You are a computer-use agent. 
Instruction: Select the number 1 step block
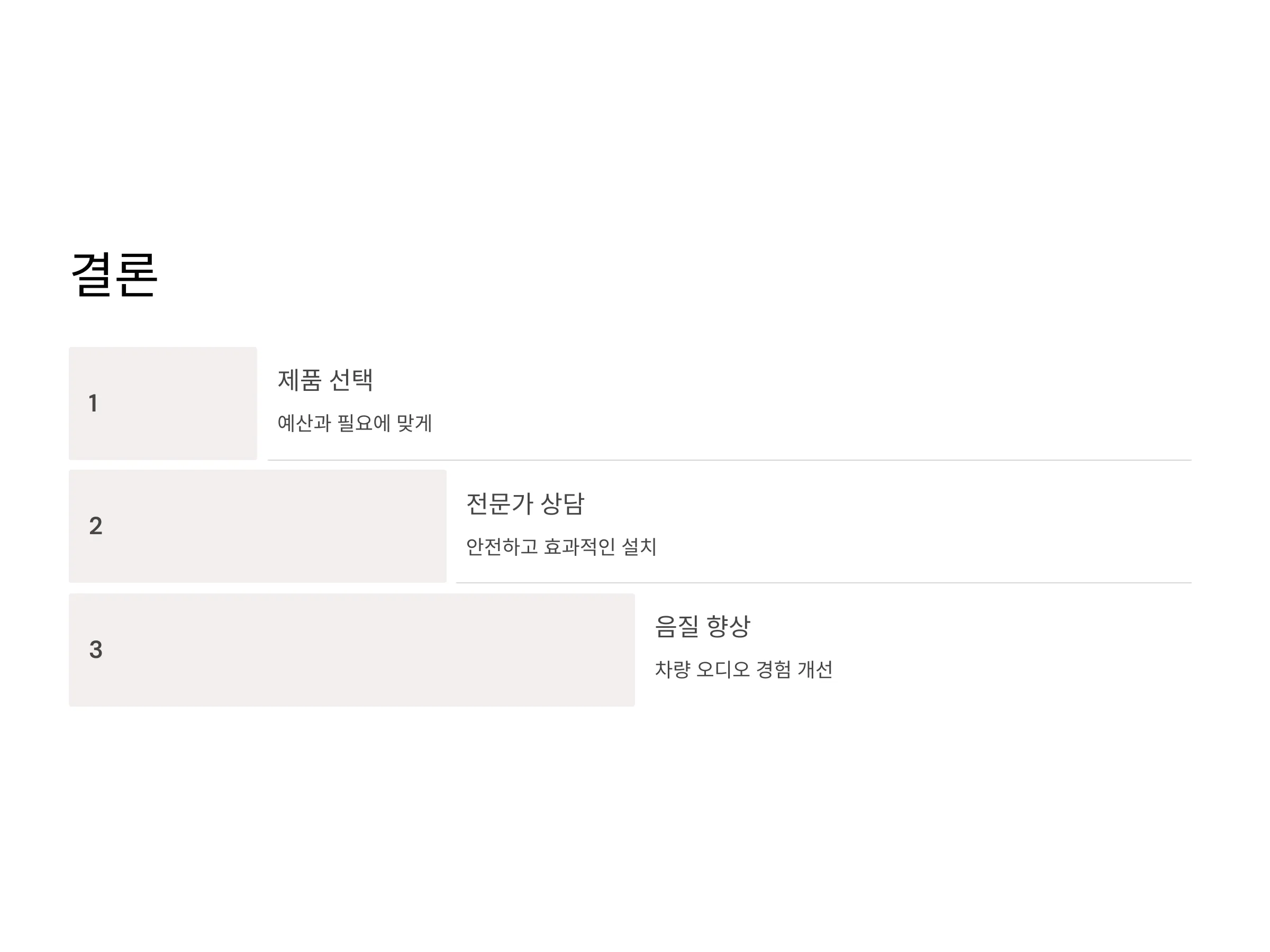[x=163, y=404]
